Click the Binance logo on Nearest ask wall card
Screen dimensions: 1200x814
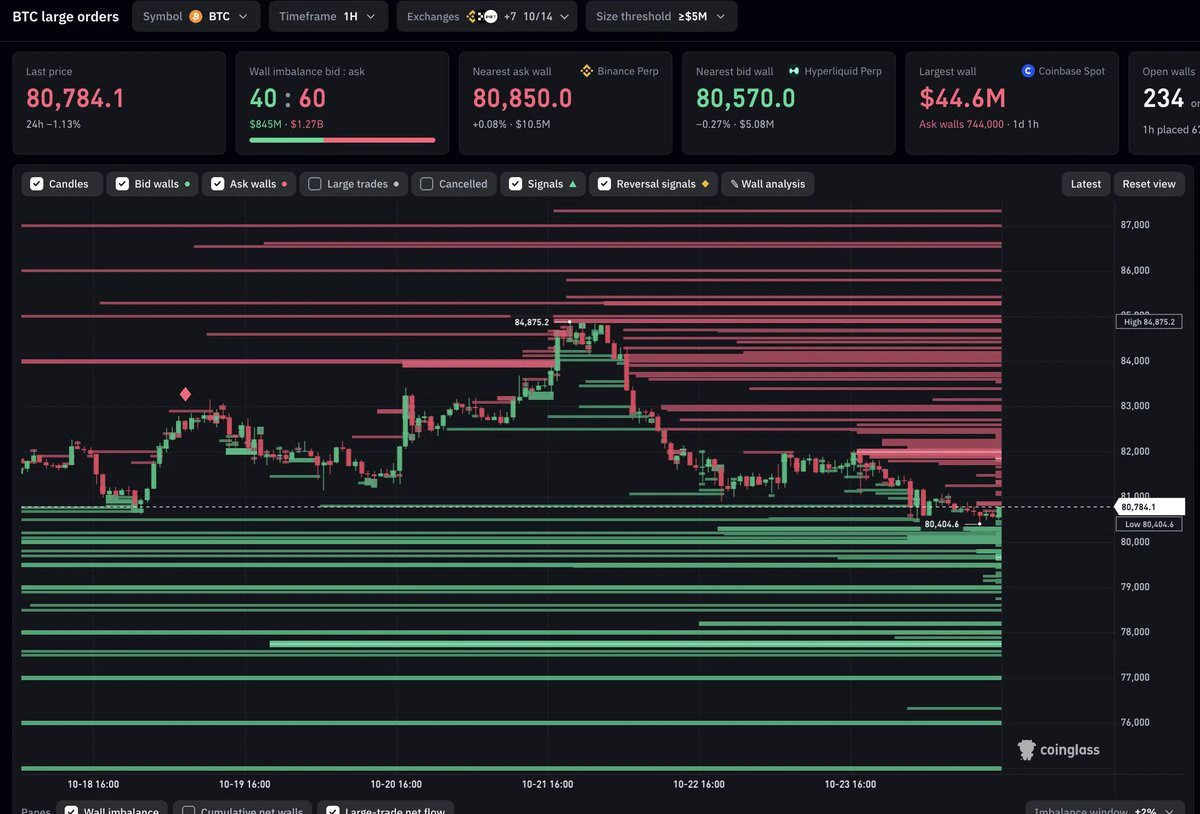[587, 72]
